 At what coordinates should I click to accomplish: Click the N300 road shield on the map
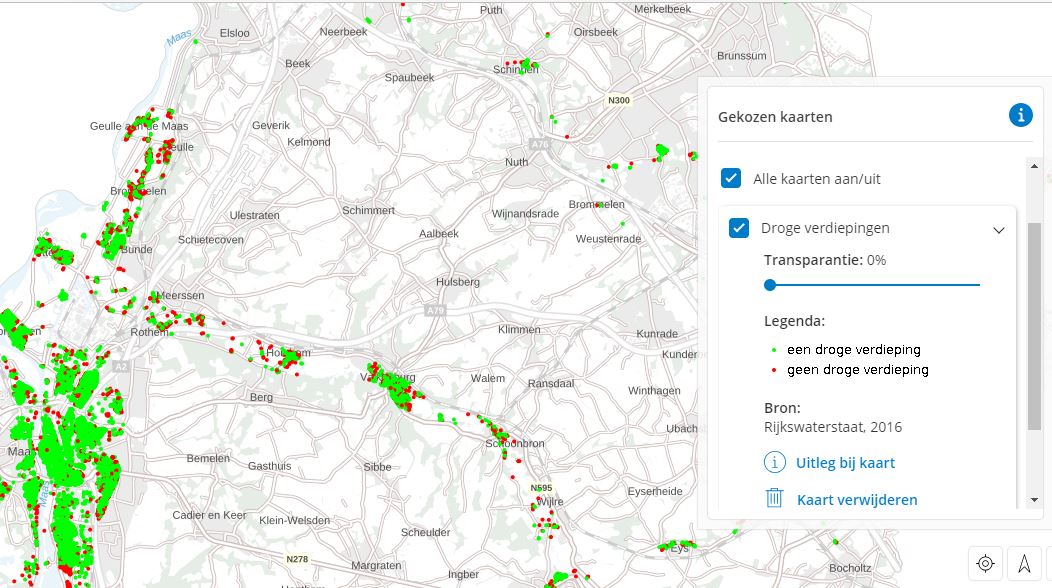(x=619, y=100)
